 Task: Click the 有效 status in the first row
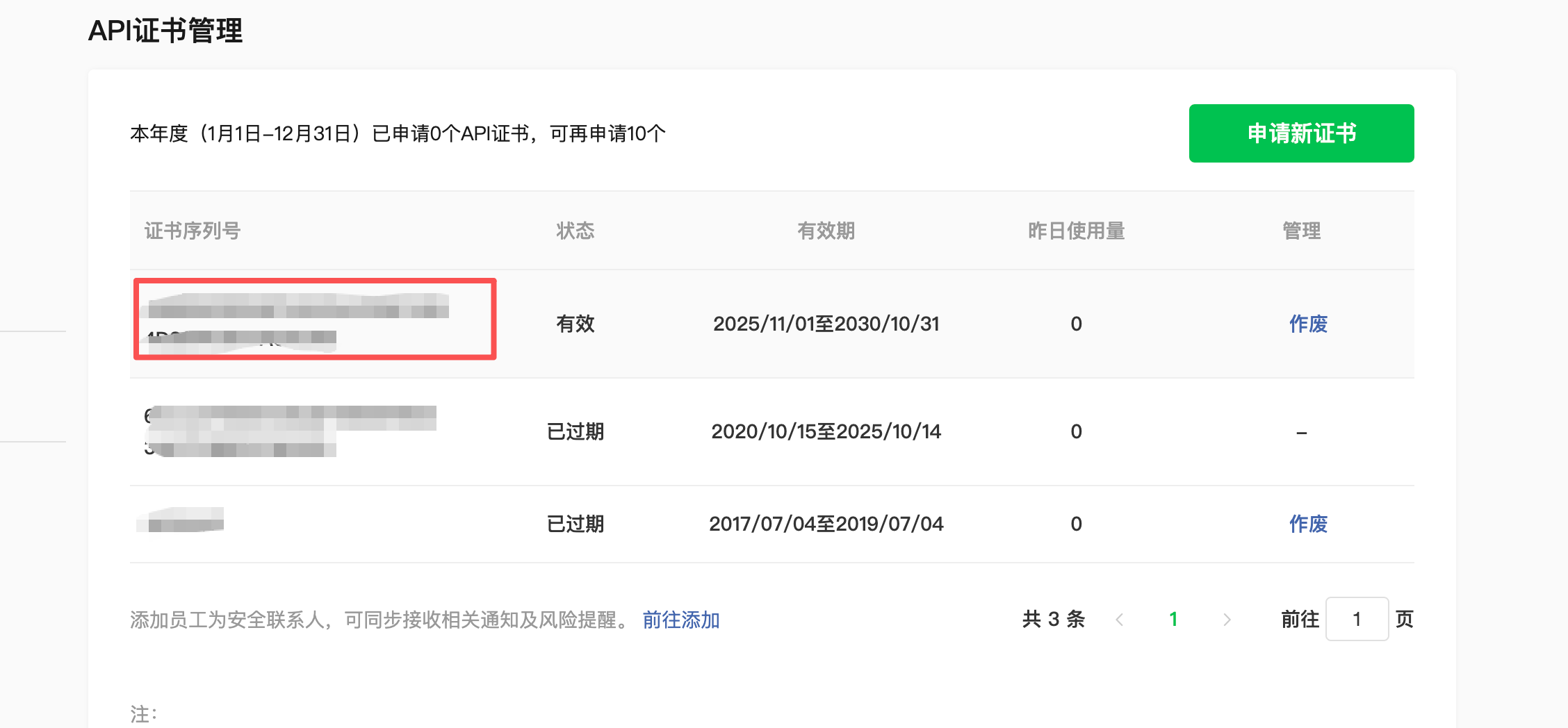tap(575, 324)
